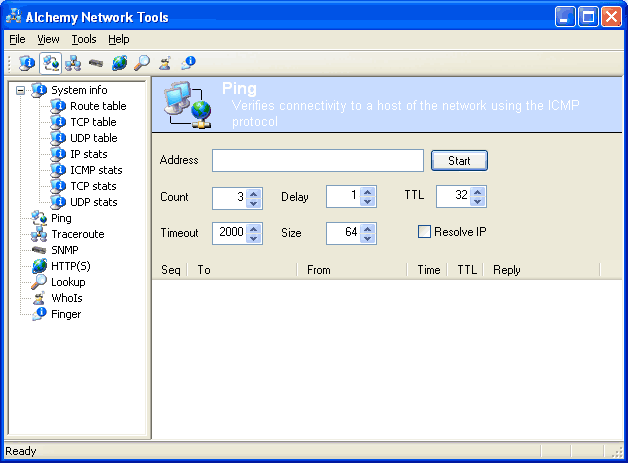628x463 pixels.
Task: Sort results by Seq column
Action: pyautogui.click(x=170, y=270)
